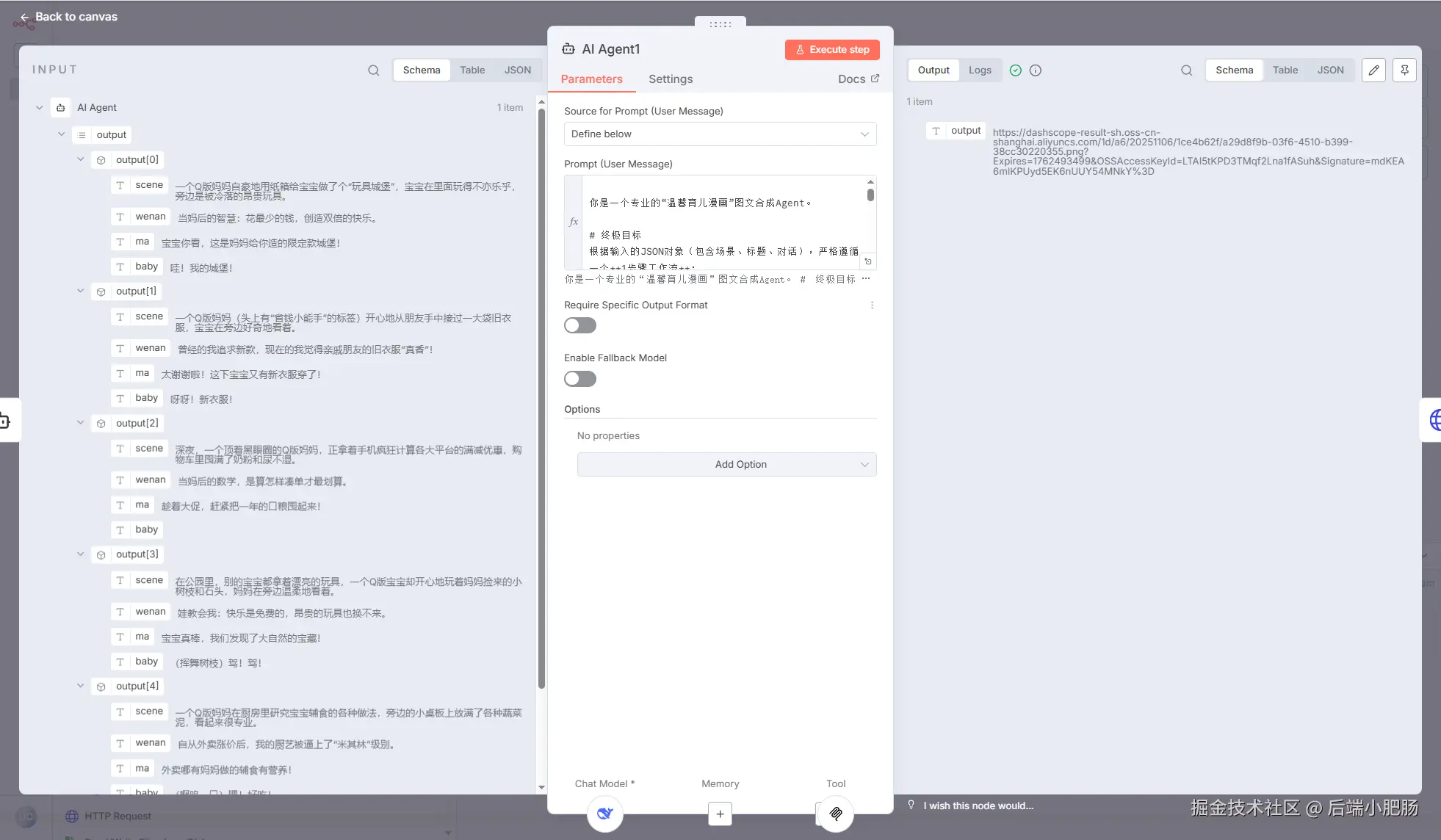Click the pencil edit output icon
This screenshot has height=840, width=1441.
1373,70
